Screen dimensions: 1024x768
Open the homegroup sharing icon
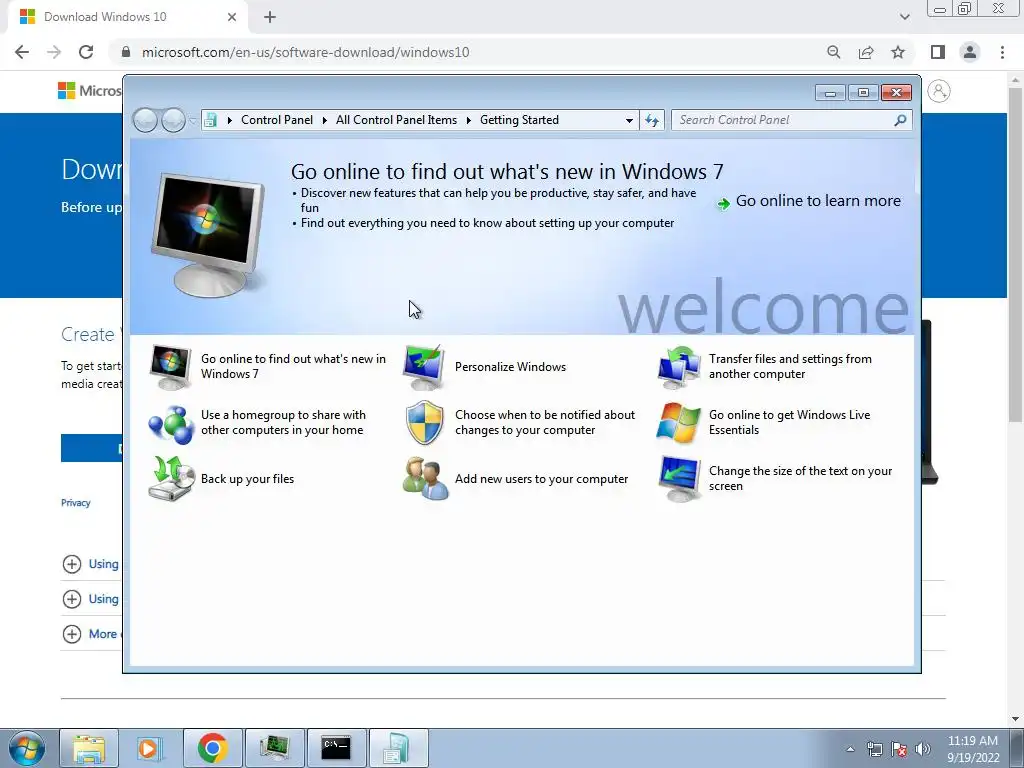pos(170,423)
